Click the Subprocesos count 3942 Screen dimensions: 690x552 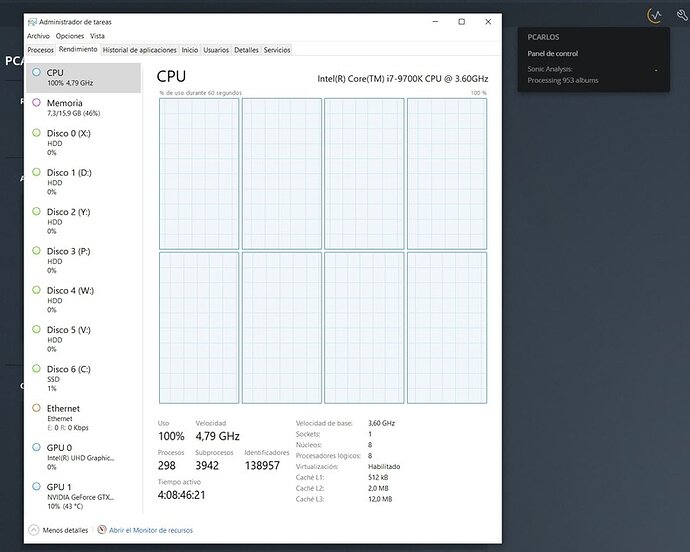click(207, 465)
